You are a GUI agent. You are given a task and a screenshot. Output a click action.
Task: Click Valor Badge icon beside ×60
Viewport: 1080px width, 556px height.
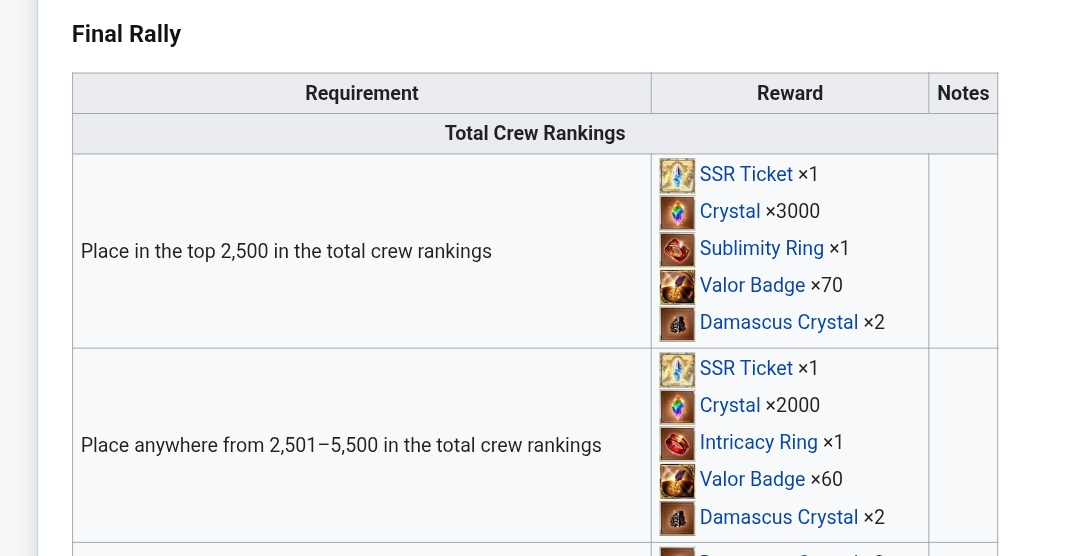(x=677, y=481)
